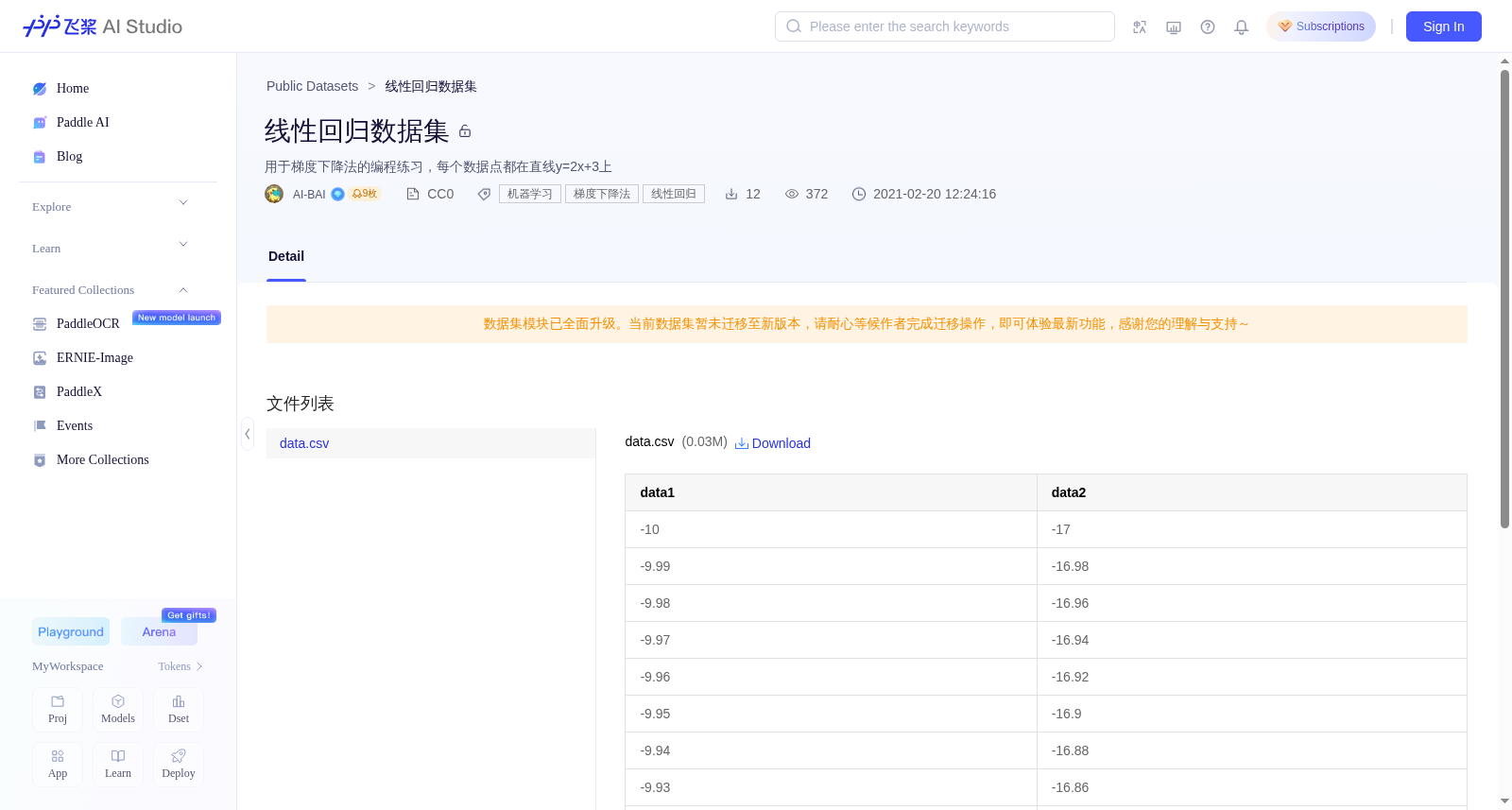Open the PaddlePaddle AI Studio logo
Image resolution: width=1512 pixels, height=810 pixels.
coord(102,26)
